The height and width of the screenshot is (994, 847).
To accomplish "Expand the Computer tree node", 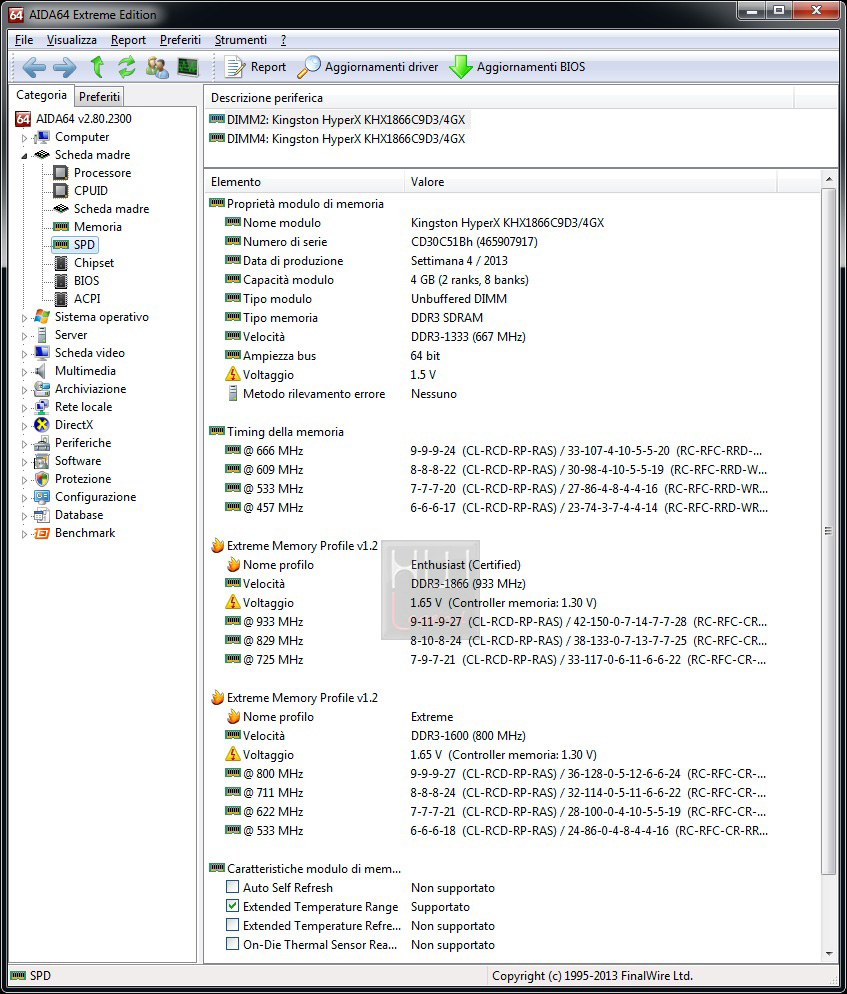I will coord(24,138).
